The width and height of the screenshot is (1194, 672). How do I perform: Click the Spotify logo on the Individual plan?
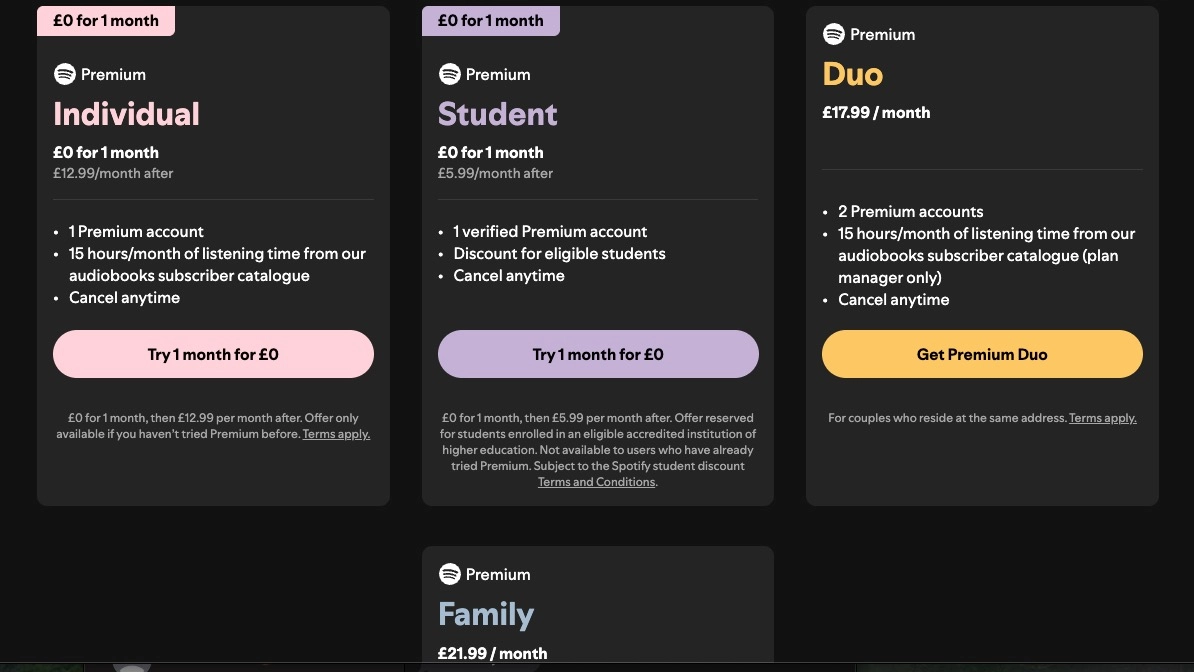[65, 74]
